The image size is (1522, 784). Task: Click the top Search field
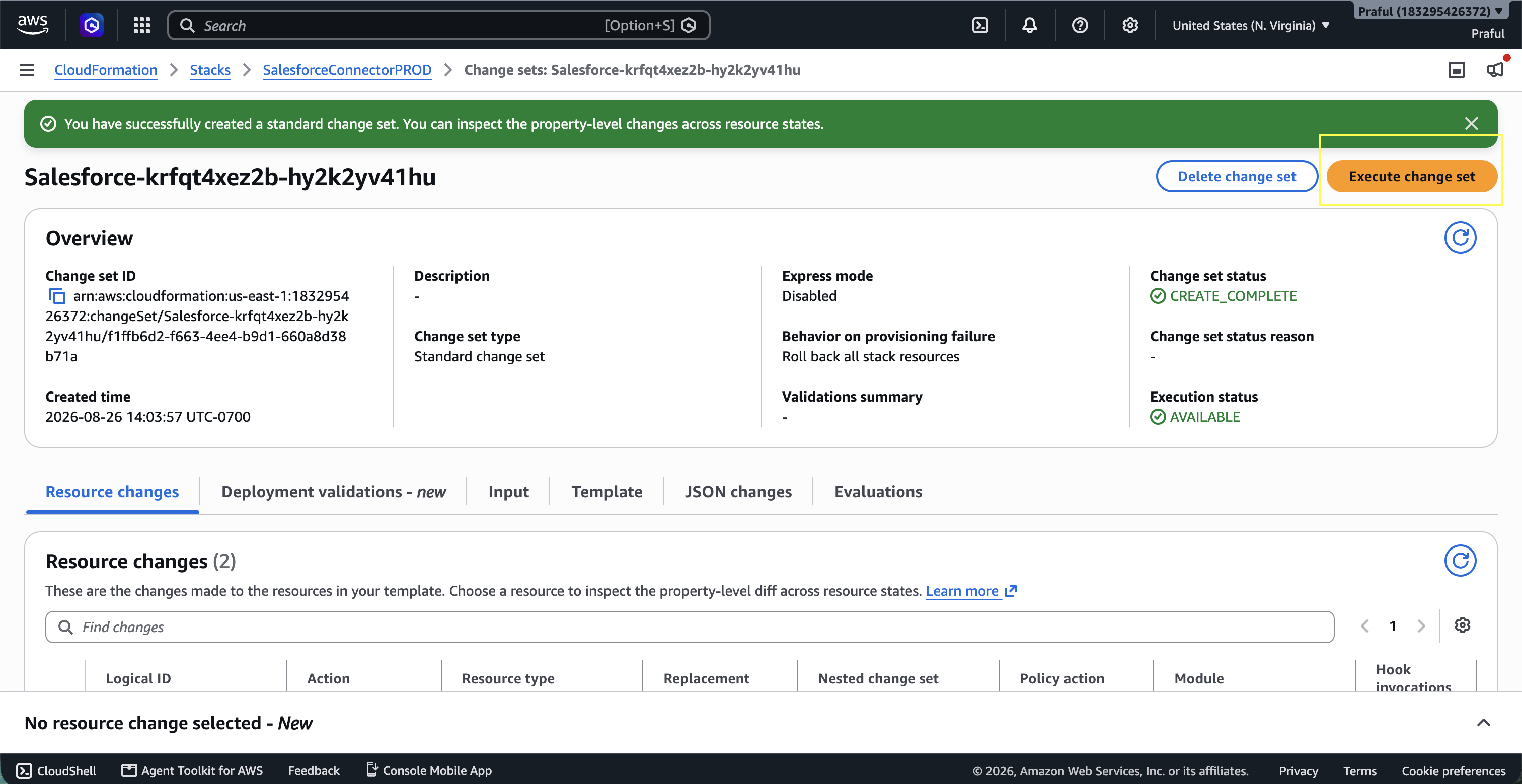(x=439, y=25)
